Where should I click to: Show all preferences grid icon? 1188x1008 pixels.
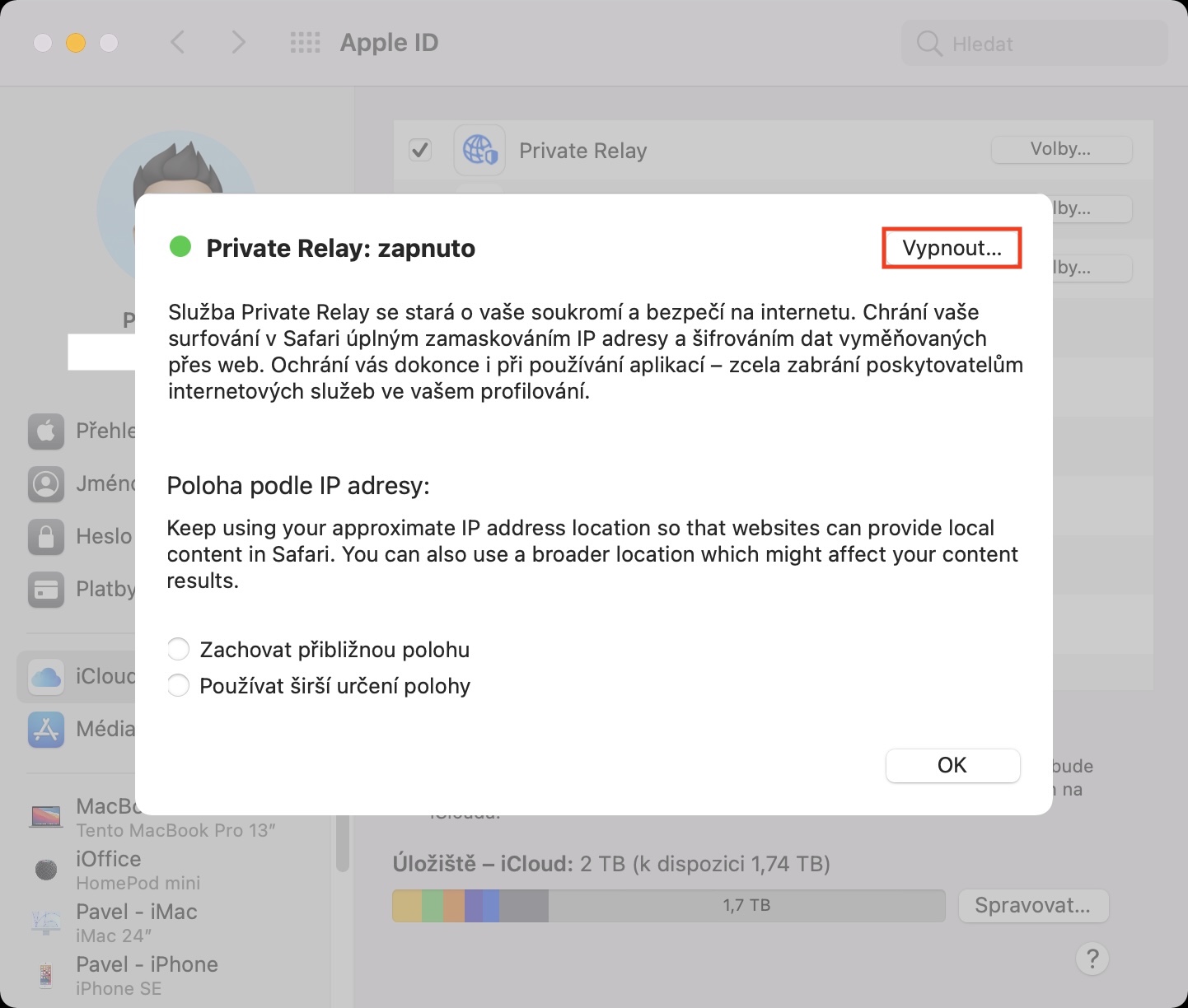(305, 43)
